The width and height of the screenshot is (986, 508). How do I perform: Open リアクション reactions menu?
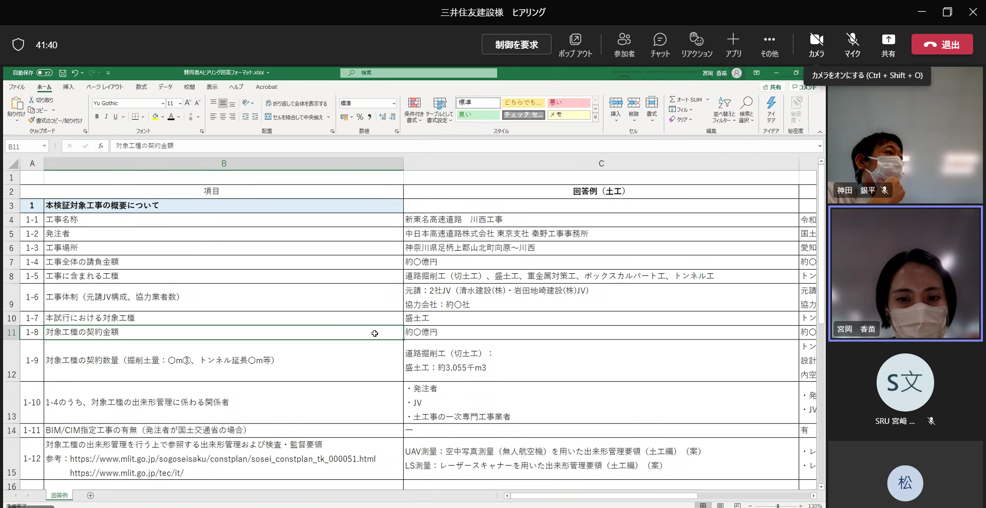pyautogui.click(x=696, y=44)
